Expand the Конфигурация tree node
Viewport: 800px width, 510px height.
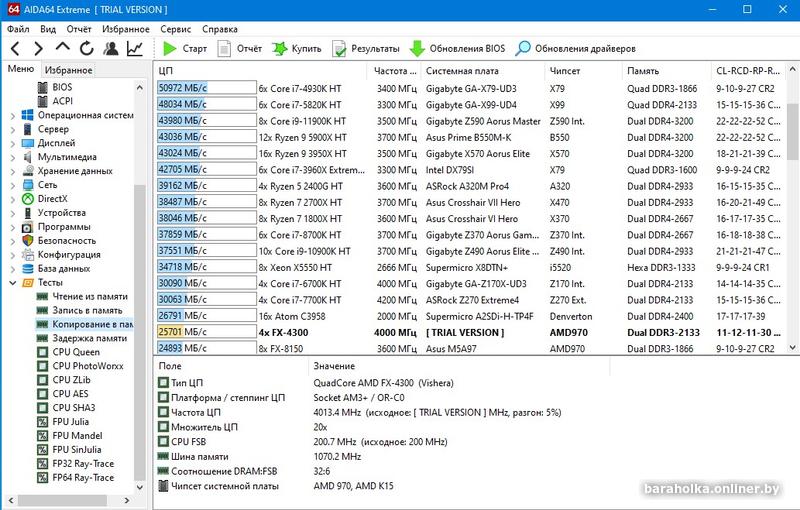(x=13, y=255)
